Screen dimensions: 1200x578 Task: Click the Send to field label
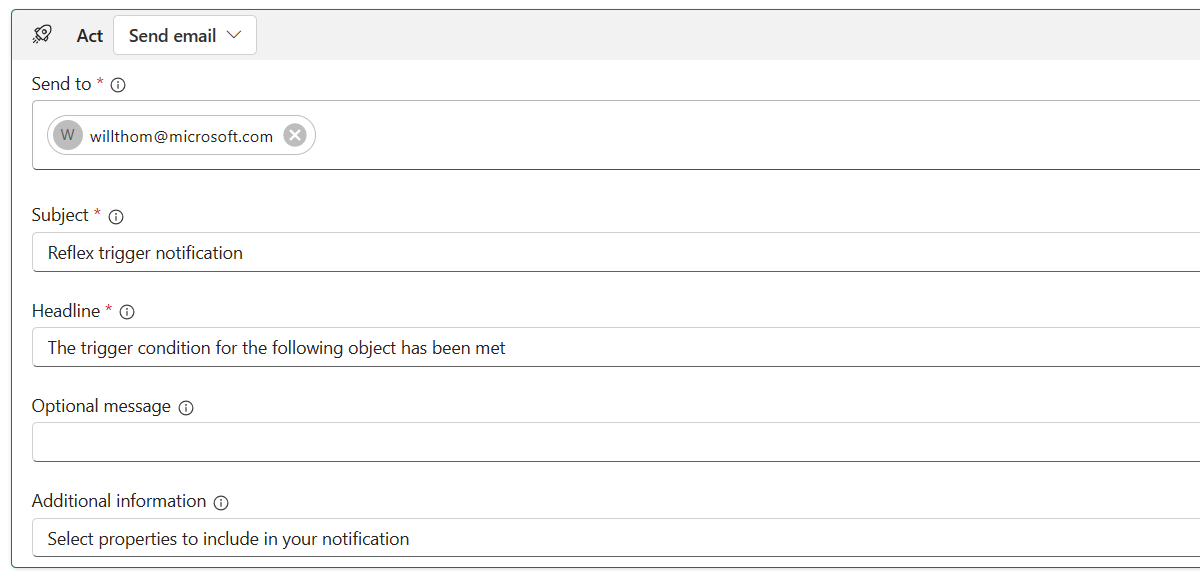pos(61,84)
